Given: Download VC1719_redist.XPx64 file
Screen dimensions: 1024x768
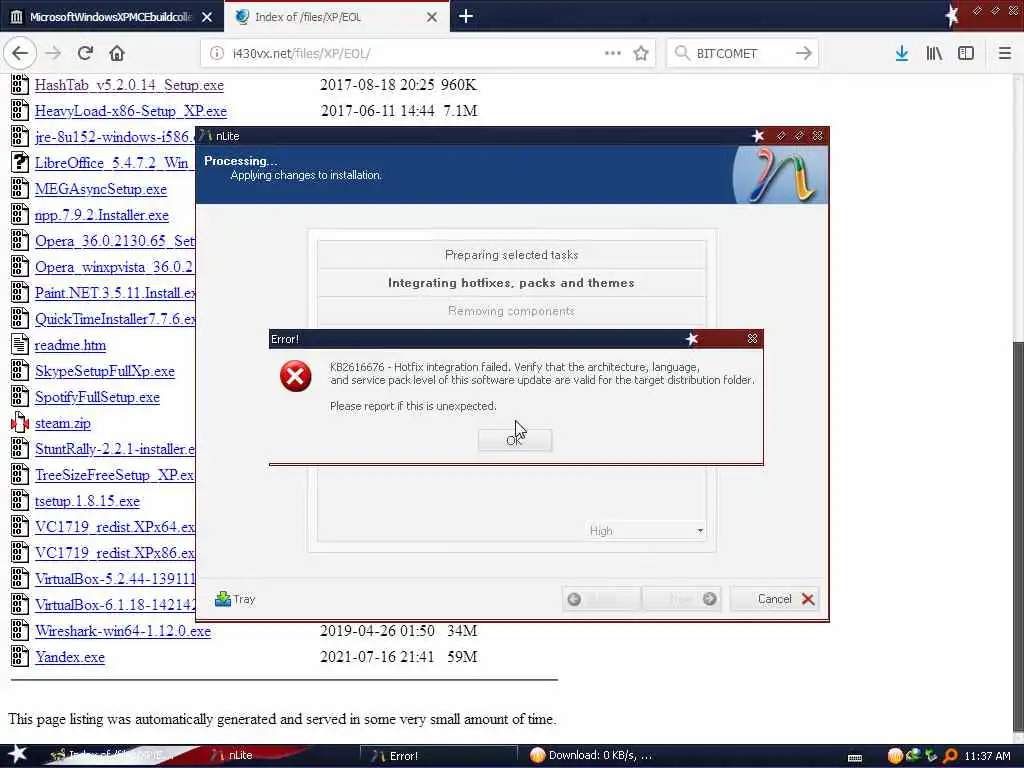Looking at the screenshot, I should [x=115, y=527].
